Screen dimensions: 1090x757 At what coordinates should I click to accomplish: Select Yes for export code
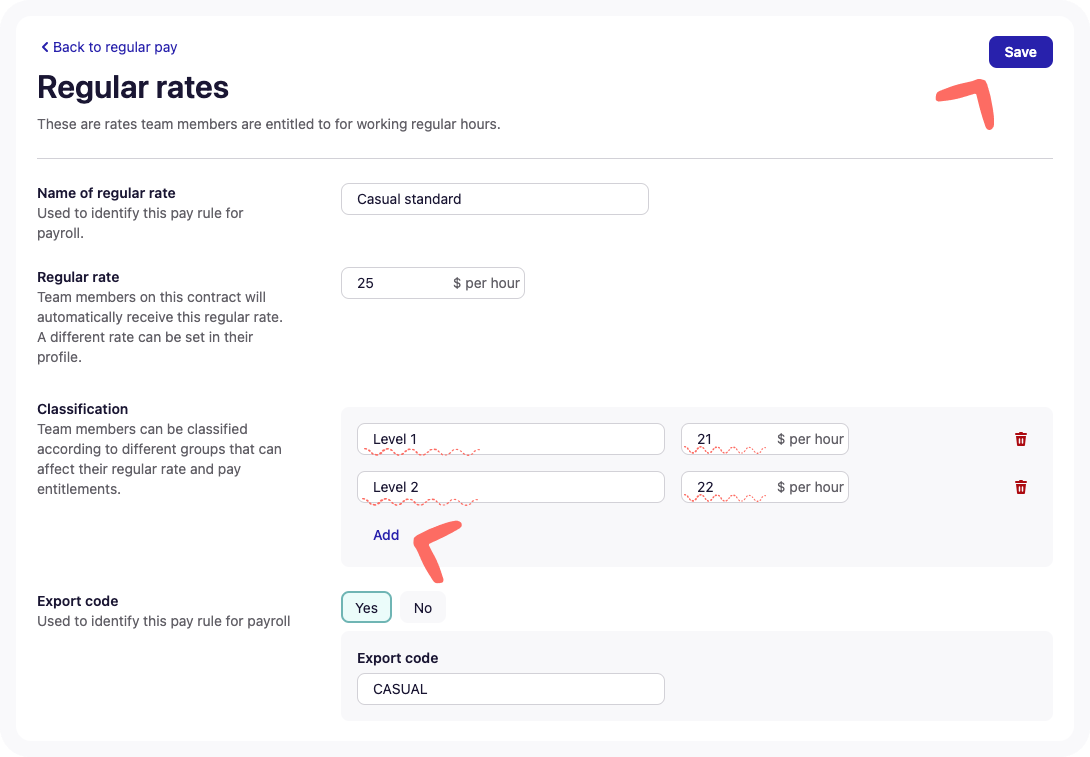pyautogui.click(x=366, y=608)
